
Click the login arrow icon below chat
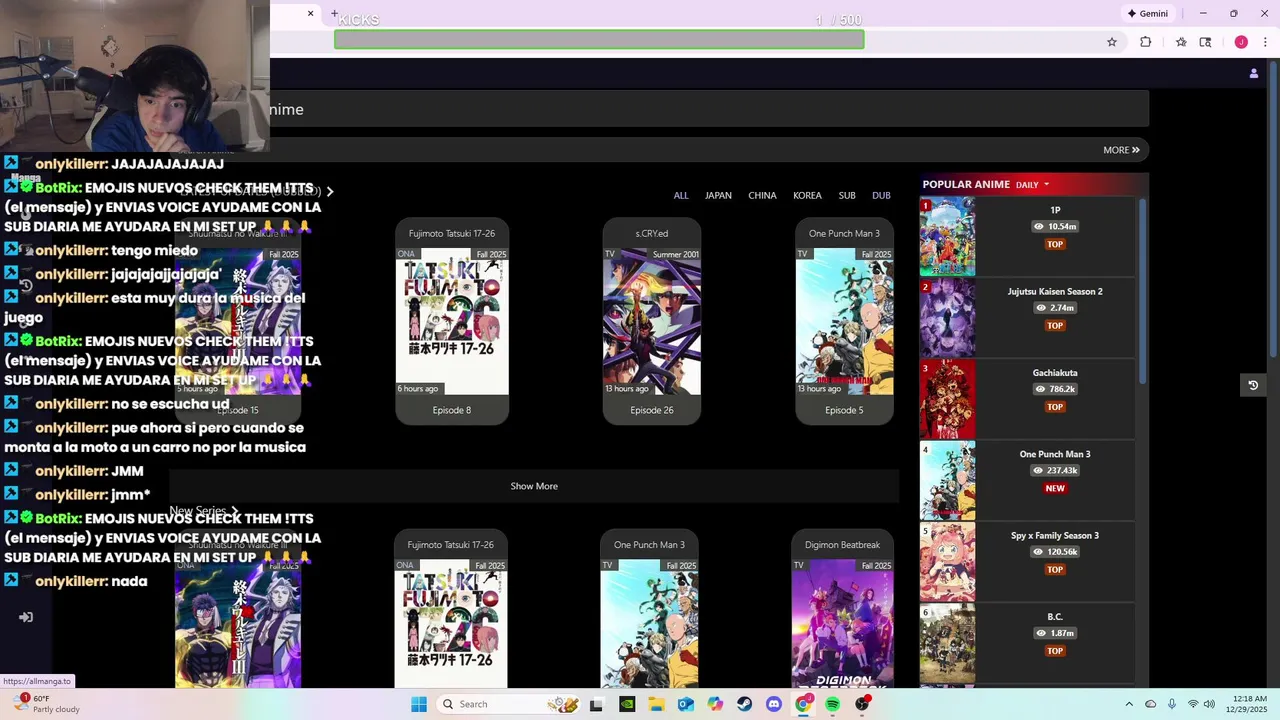(x=26, y=617)
